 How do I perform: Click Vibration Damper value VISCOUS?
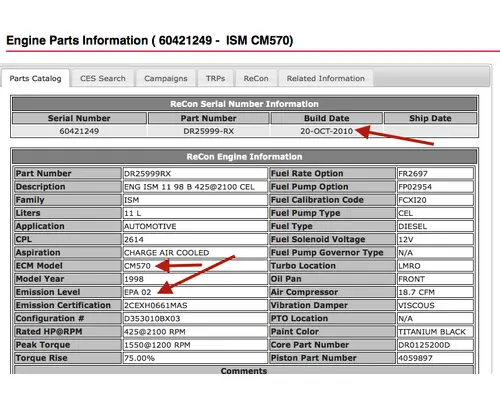coord(435,305)
